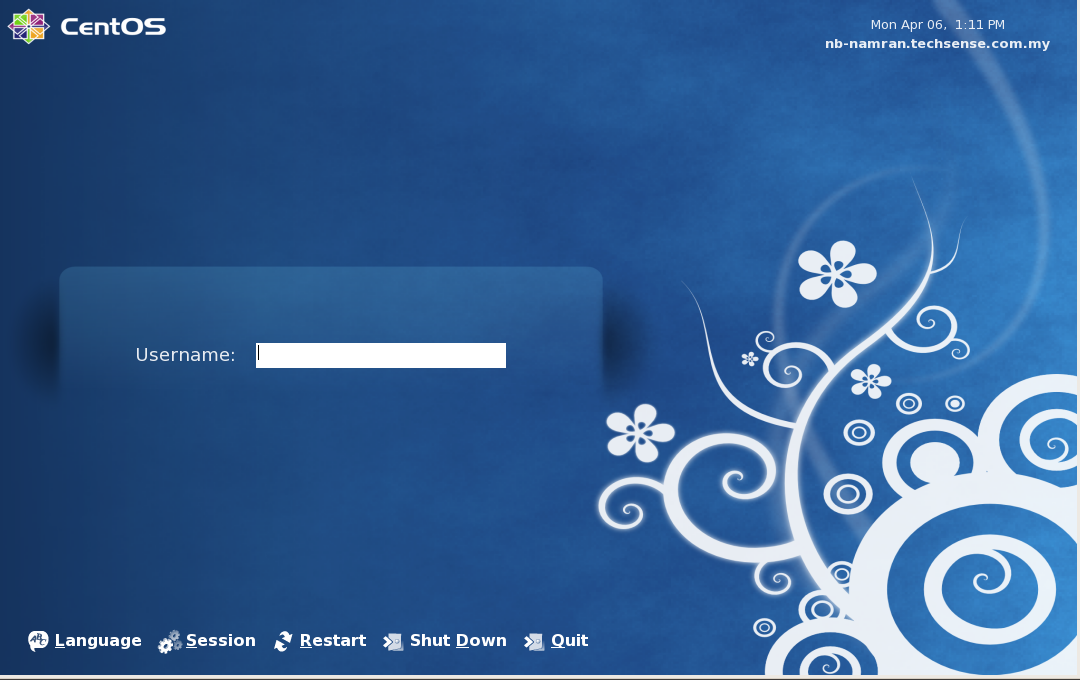Click the Shut Down icon
Viewport: 1080px width, 680px height.
click(x=393, y=641)
